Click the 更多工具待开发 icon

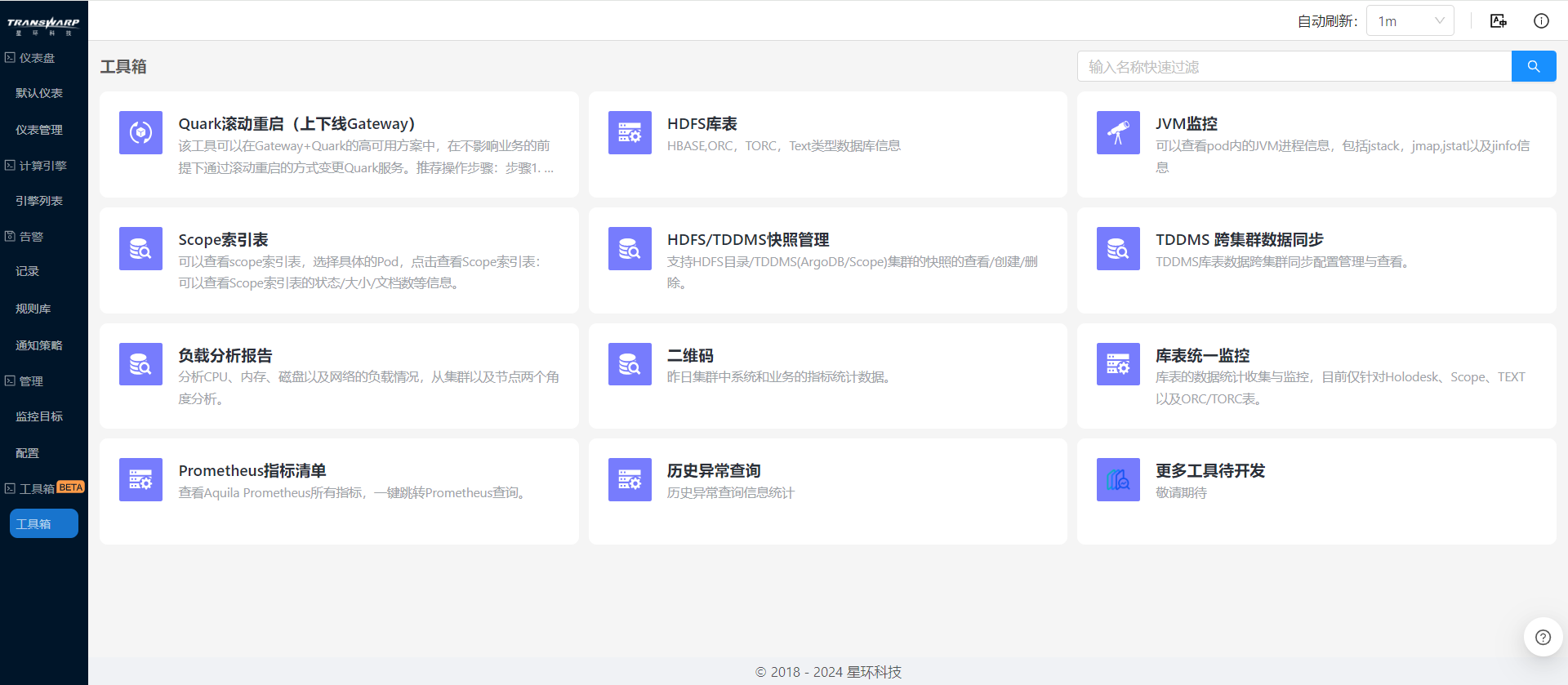point(1118,479)
